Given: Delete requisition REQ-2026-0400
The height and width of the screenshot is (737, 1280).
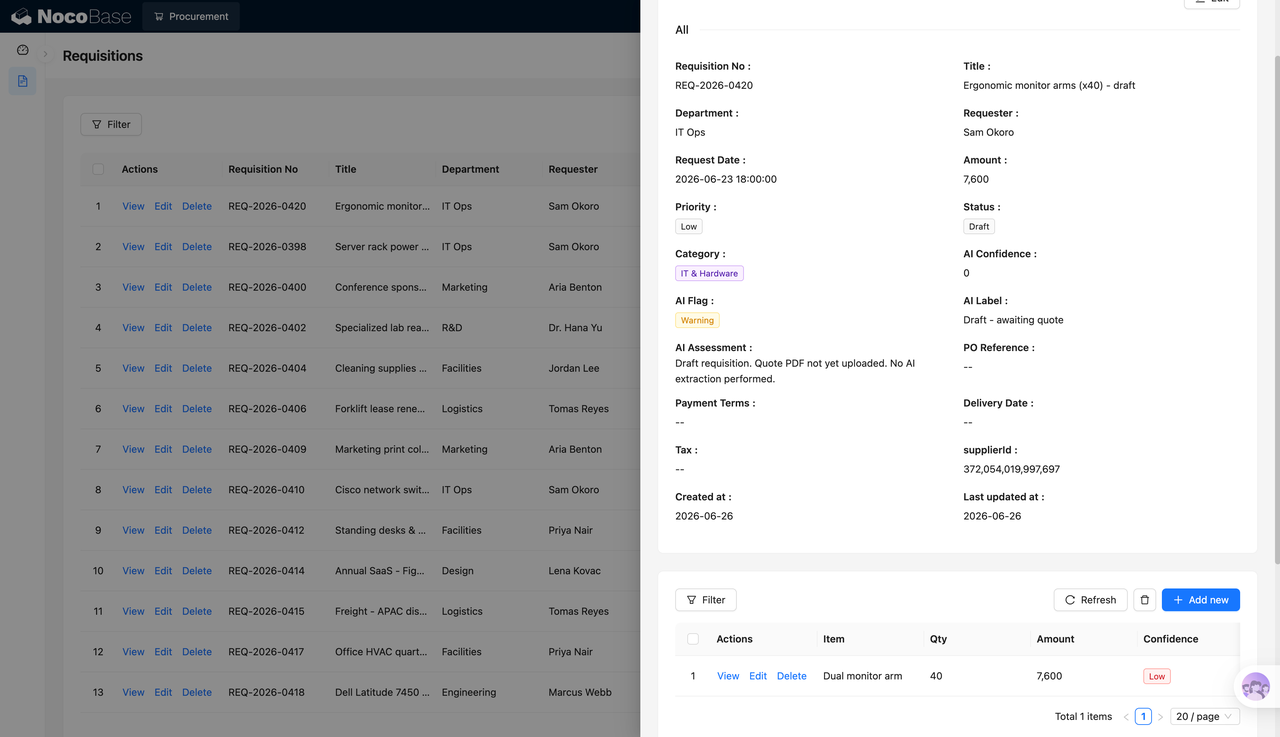Looking at the screenshot, I should click(x=197, y=287).
